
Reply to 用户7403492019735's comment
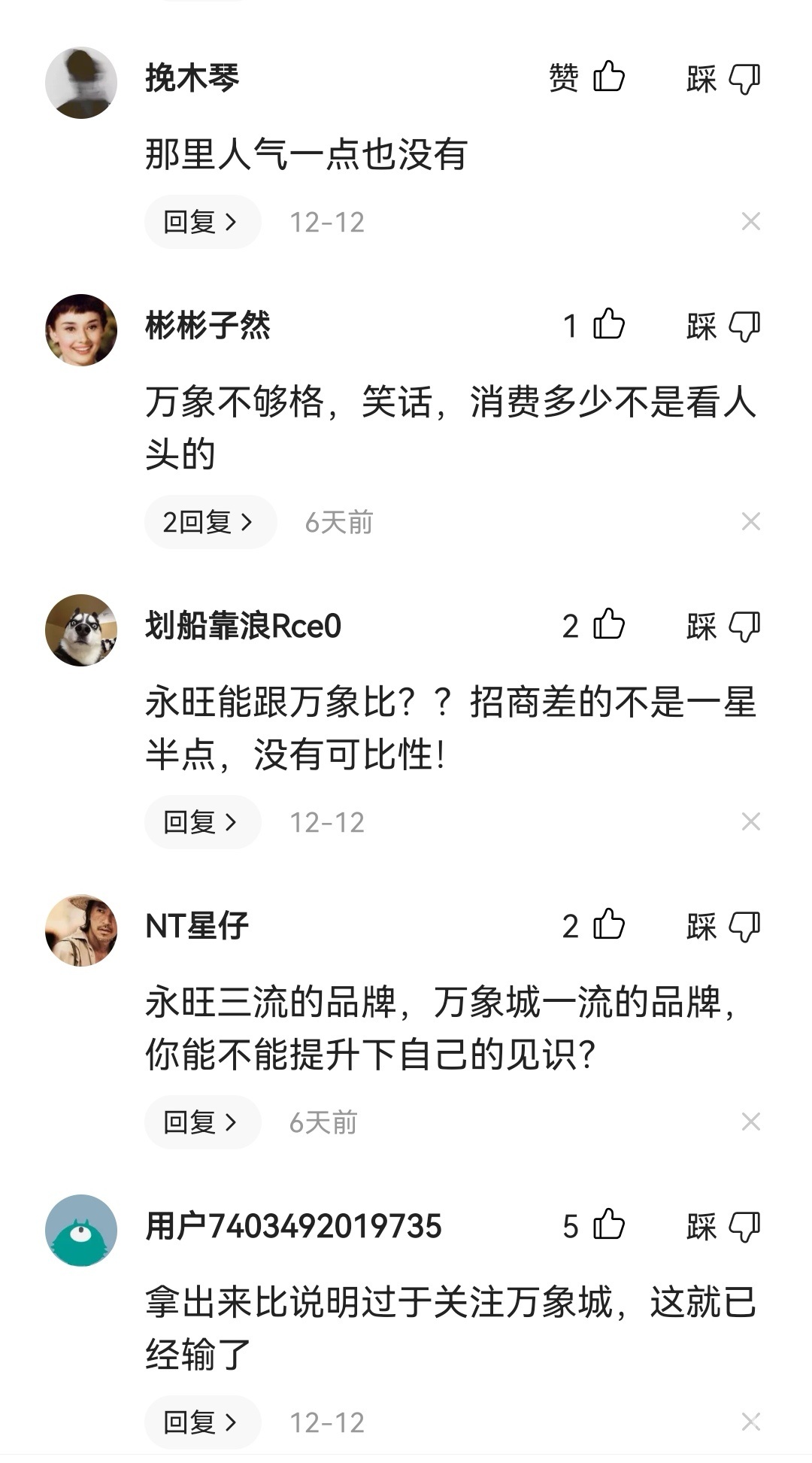pyautogui.click(x=201, y=1422)
